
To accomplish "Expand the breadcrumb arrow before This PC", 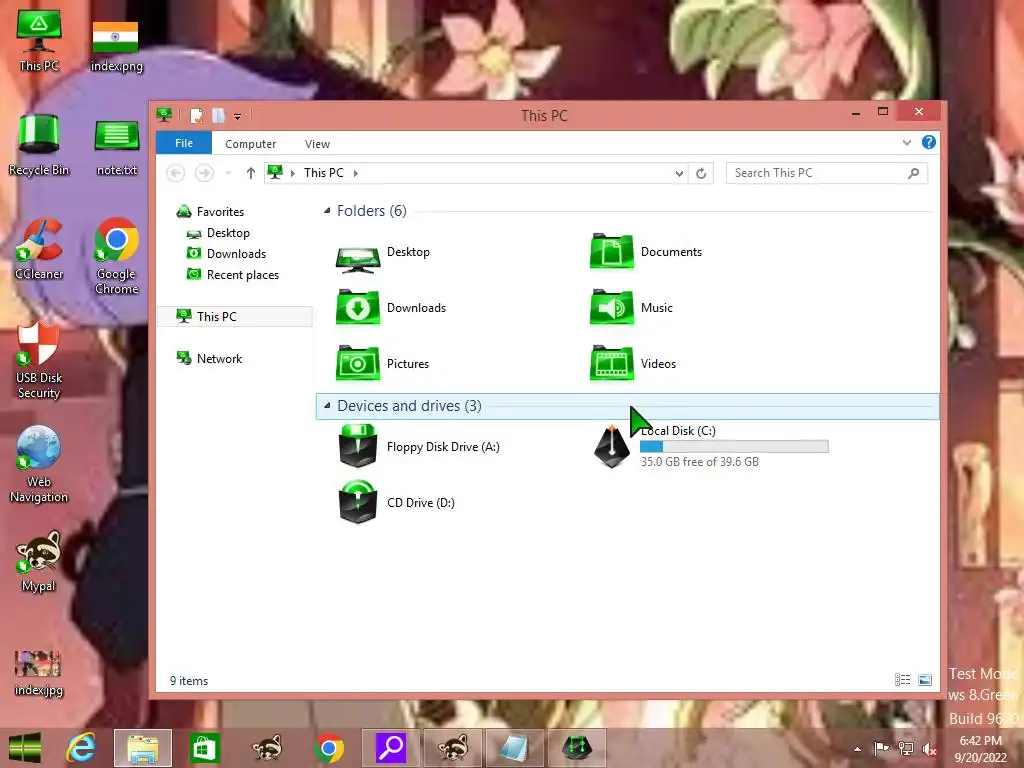I will click(292, 173).
